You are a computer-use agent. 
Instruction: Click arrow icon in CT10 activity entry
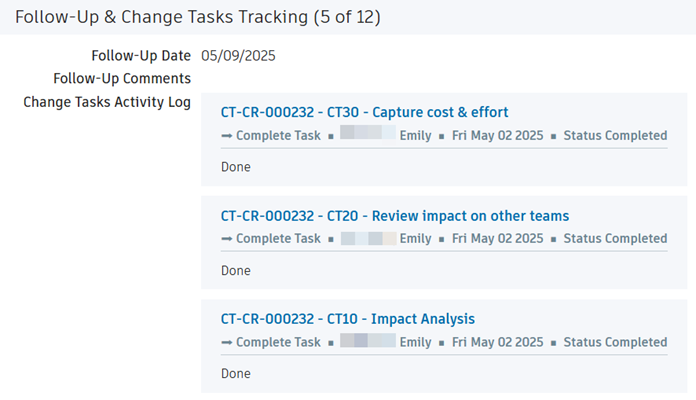click(226, 342)
